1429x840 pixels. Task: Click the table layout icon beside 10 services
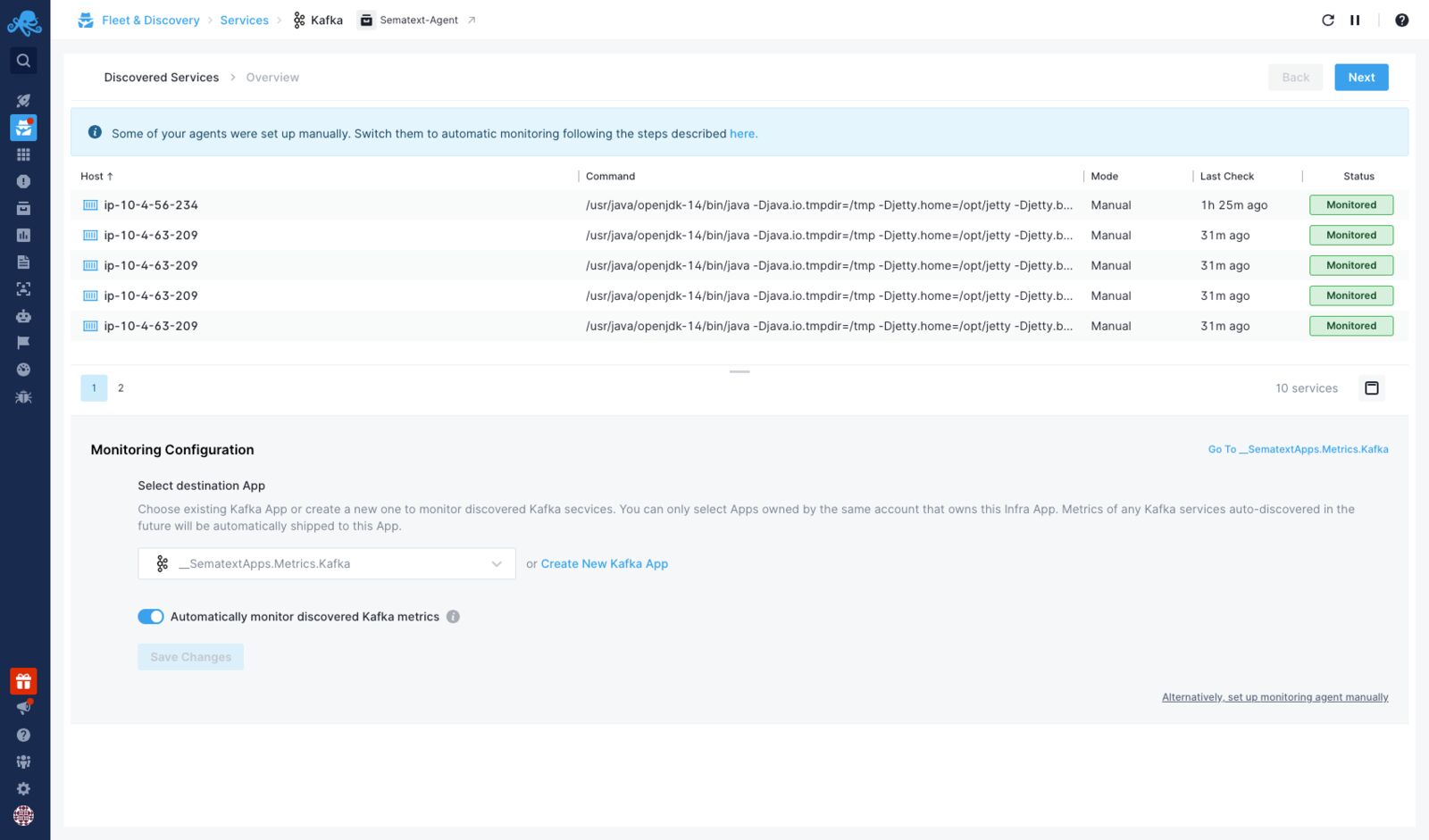[x=1372, y=387]
